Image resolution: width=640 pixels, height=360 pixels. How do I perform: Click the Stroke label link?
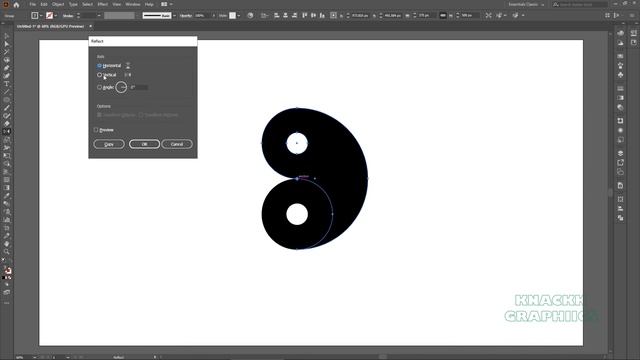tap(68, 16)
